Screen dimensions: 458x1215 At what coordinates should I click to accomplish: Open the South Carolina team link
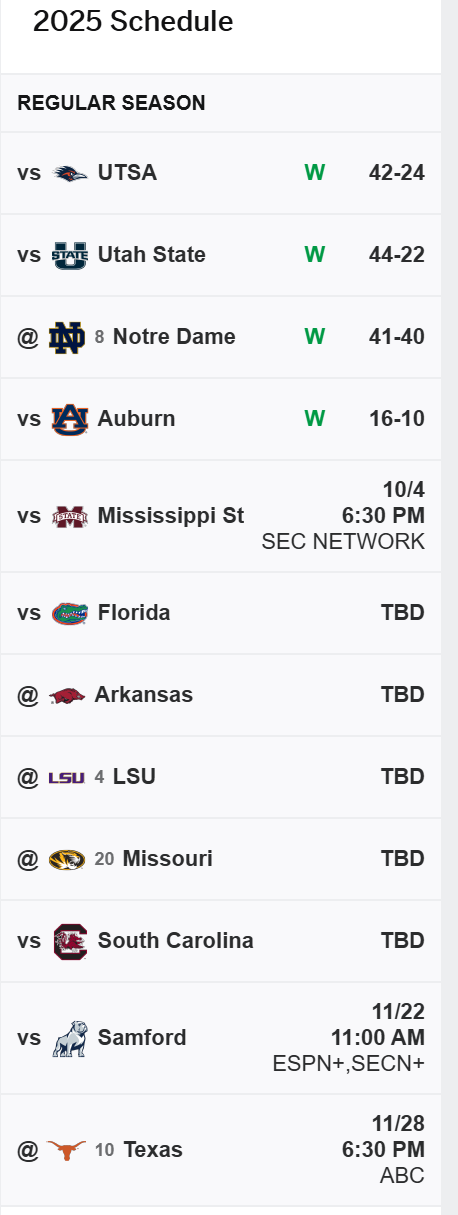tap(176, 941)
